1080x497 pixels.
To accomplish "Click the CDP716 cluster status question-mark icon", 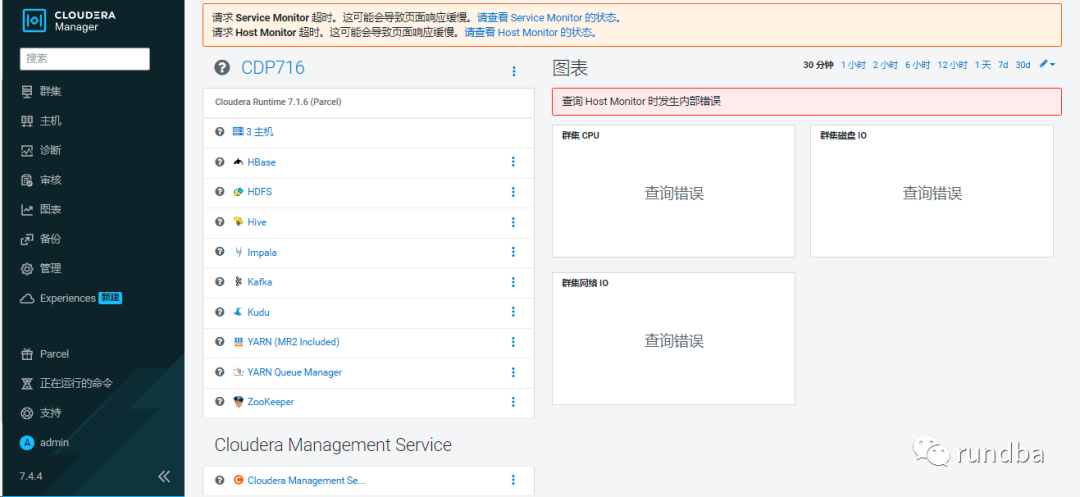I will tap(222, 67).
